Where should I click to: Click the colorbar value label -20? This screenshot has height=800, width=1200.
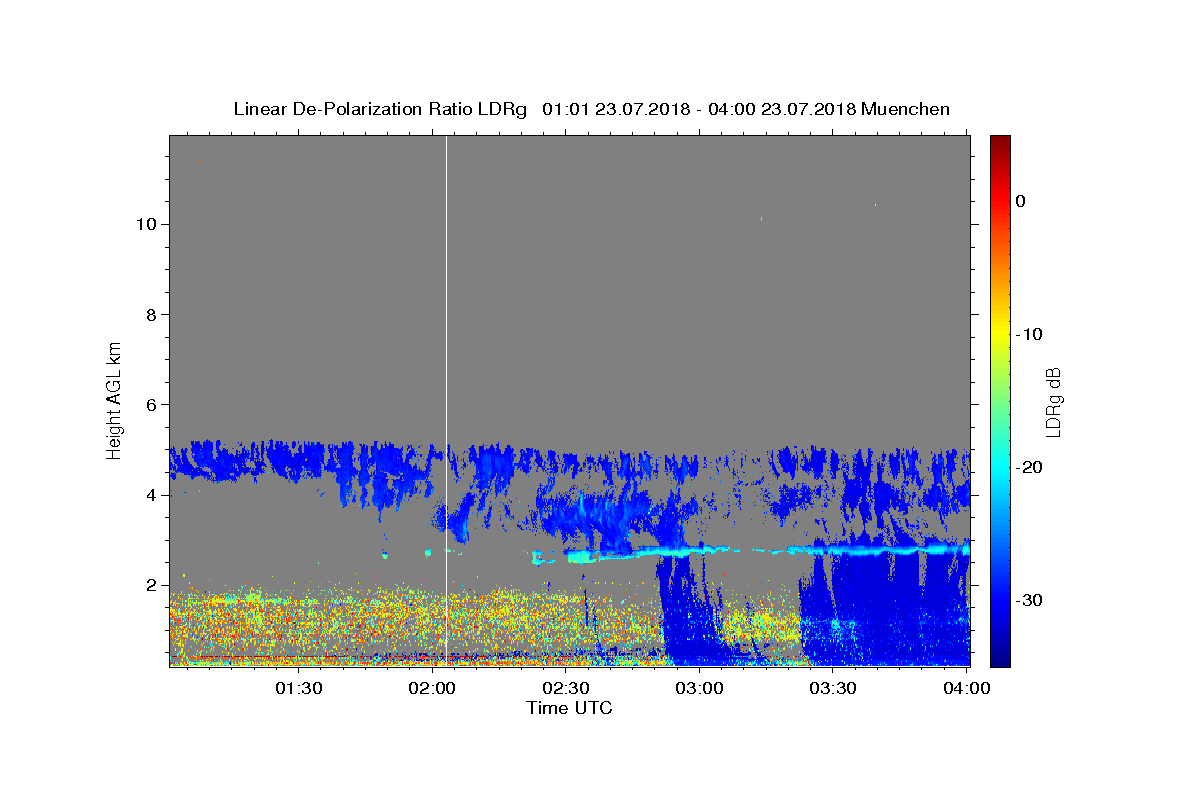(1029, 467)
